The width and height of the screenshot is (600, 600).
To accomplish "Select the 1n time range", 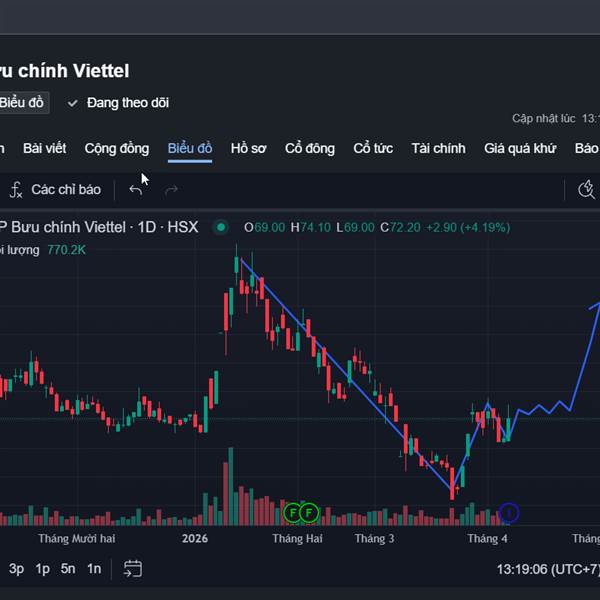I will click(94, 569).
